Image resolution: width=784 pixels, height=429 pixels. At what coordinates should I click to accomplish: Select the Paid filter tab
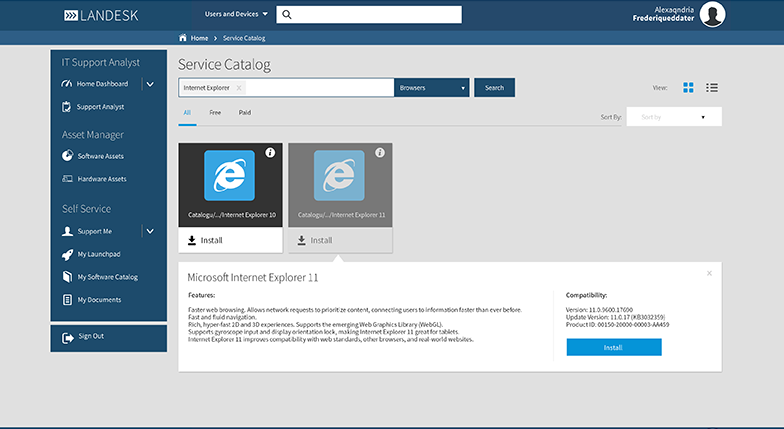245,113
